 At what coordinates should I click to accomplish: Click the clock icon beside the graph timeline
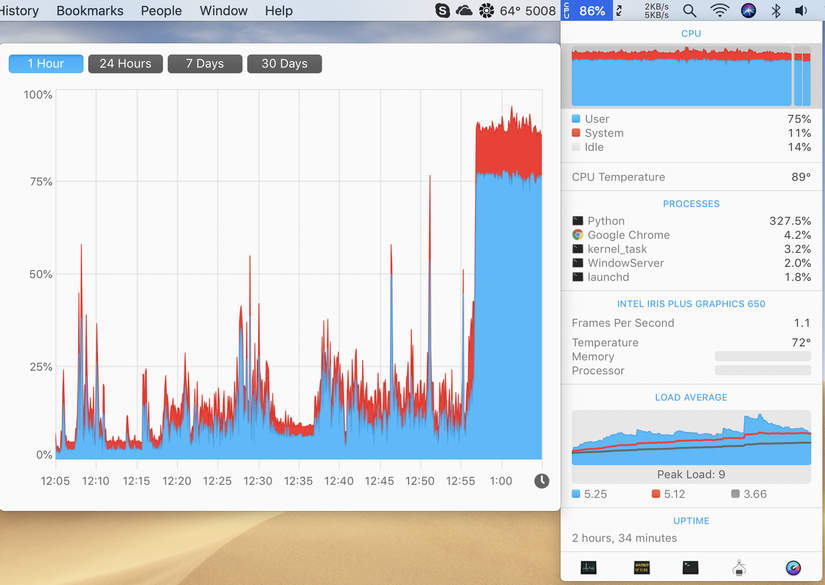[x=541, y=481]
